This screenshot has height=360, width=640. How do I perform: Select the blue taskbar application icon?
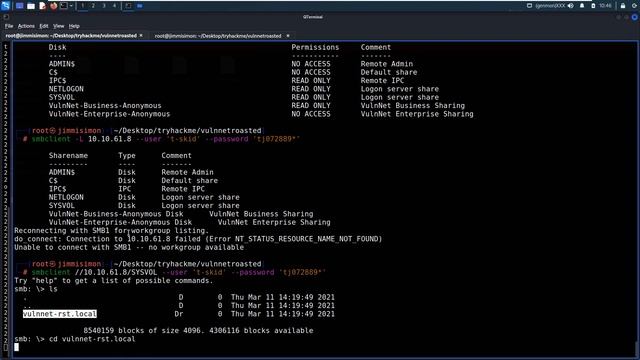[x=140, y=6]
